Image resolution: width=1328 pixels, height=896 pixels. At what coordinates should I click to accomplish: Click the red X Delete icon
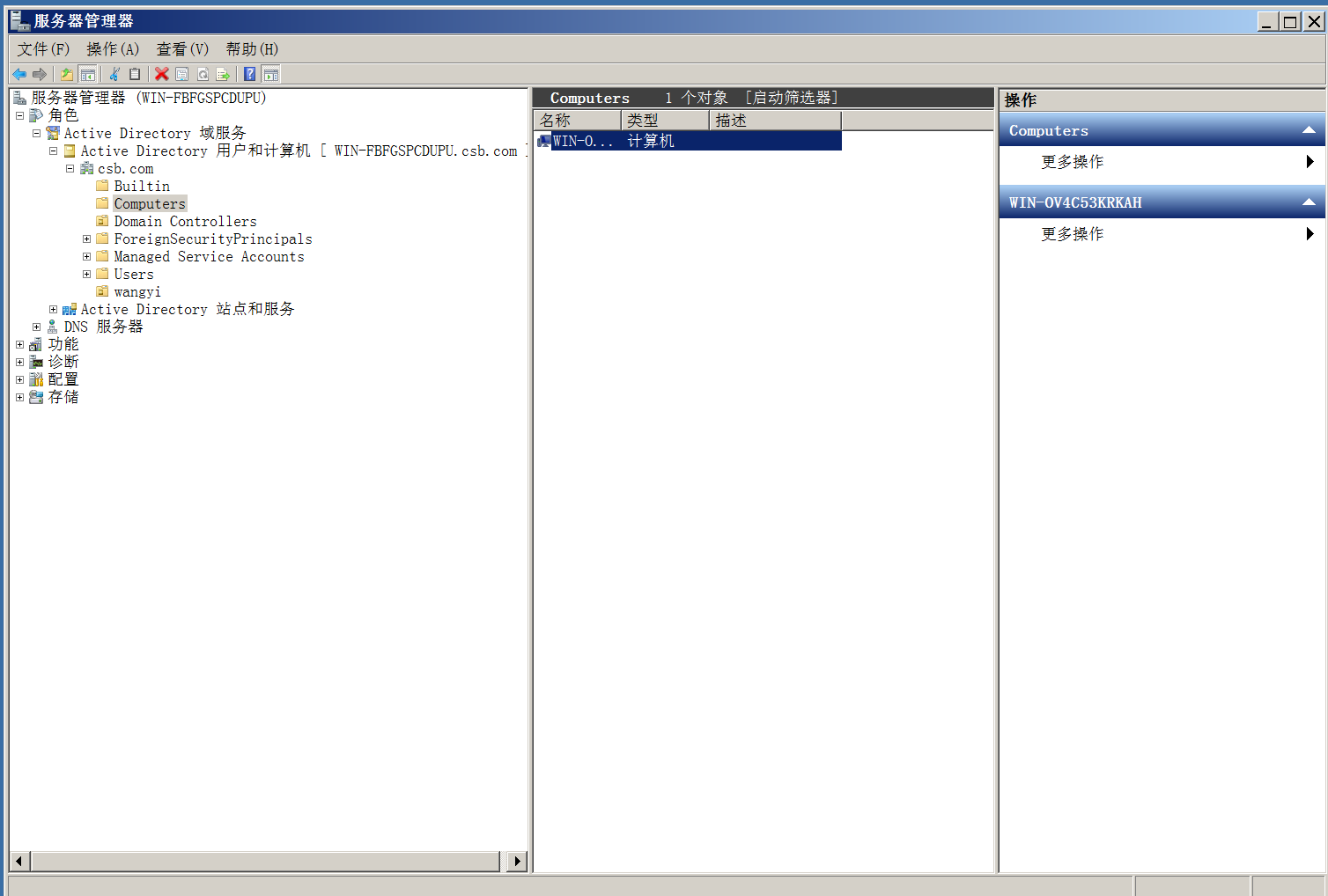[x=162, y=74]
